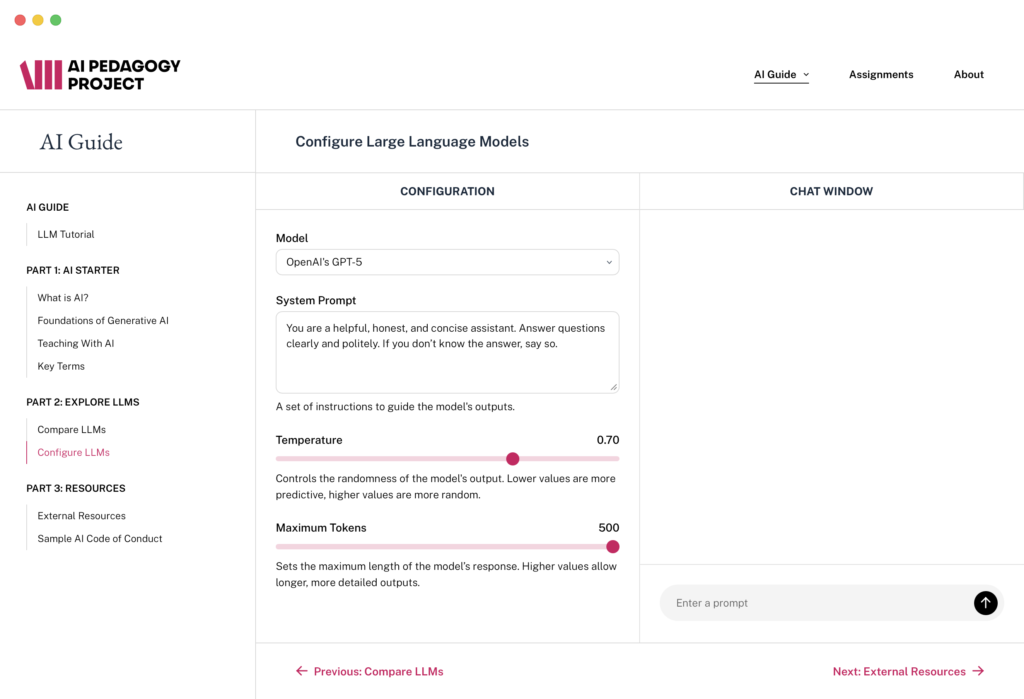Click the Temperature slider handle

pos(513,459)
